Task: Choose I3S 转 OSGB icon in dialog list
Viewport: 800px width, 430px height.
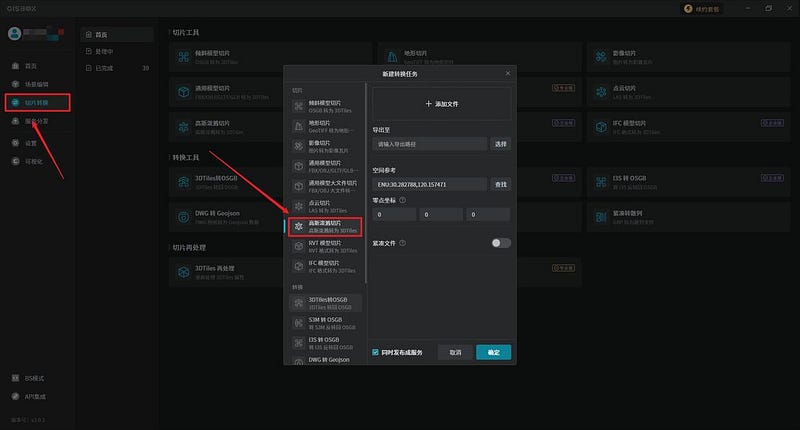Action: click(x=298, y=343)
